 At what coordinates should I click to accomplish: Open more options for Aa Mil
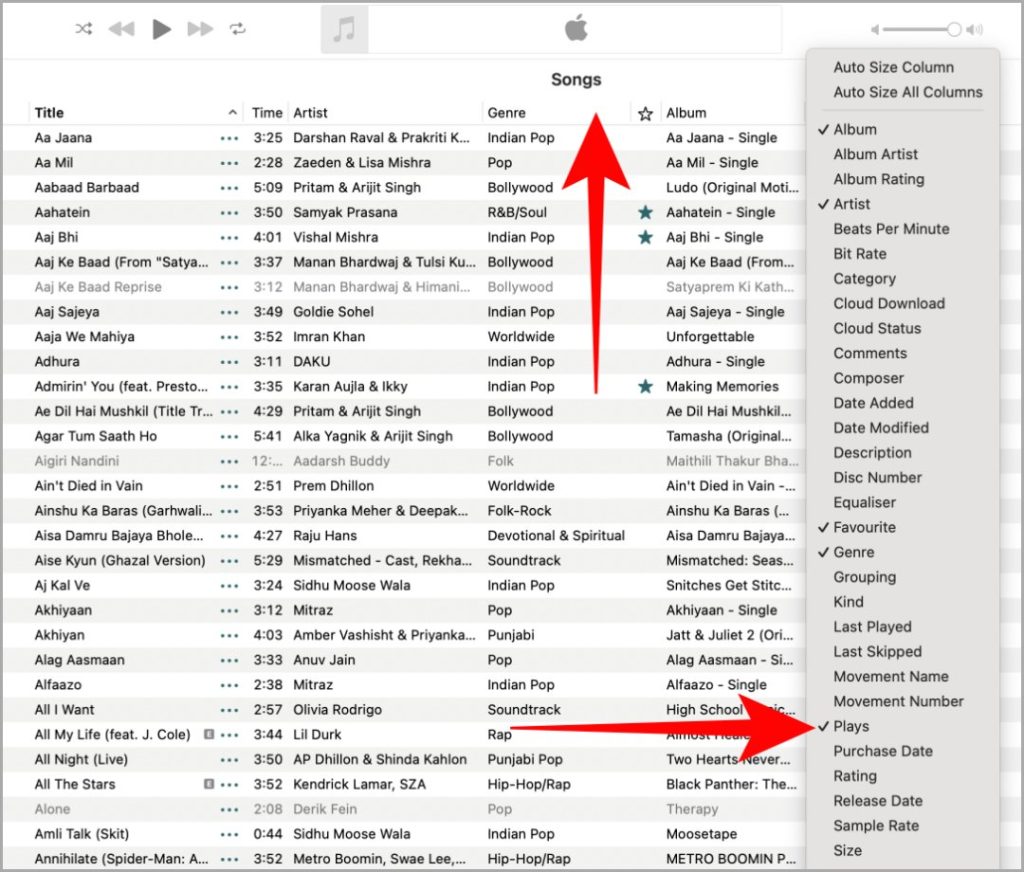click(x=229, y=163)
